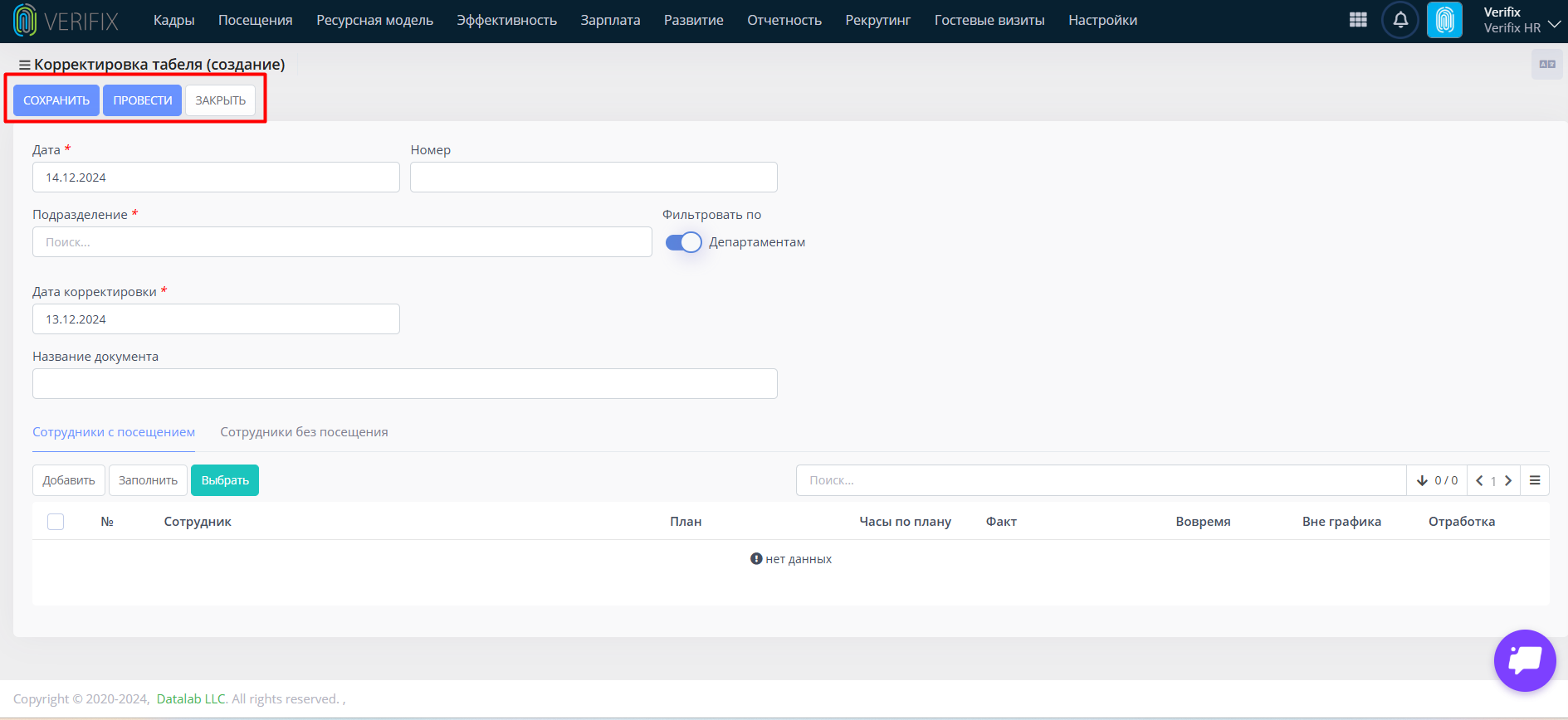Go to previous table page arrow

1479,480
